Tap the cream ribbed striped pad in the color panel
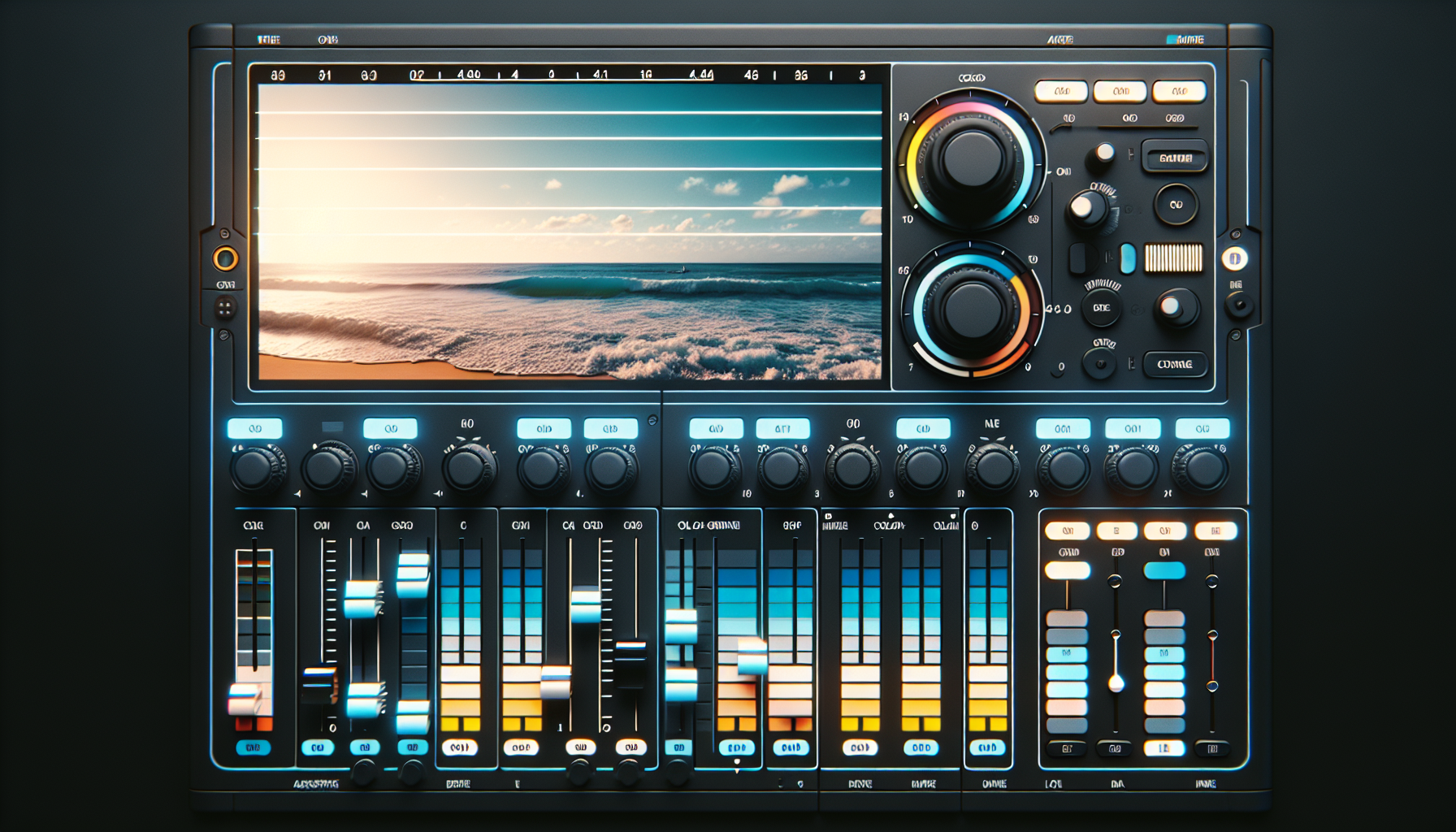The width and height of the screenshot is (1456, 832). [x=1173, y=258]
